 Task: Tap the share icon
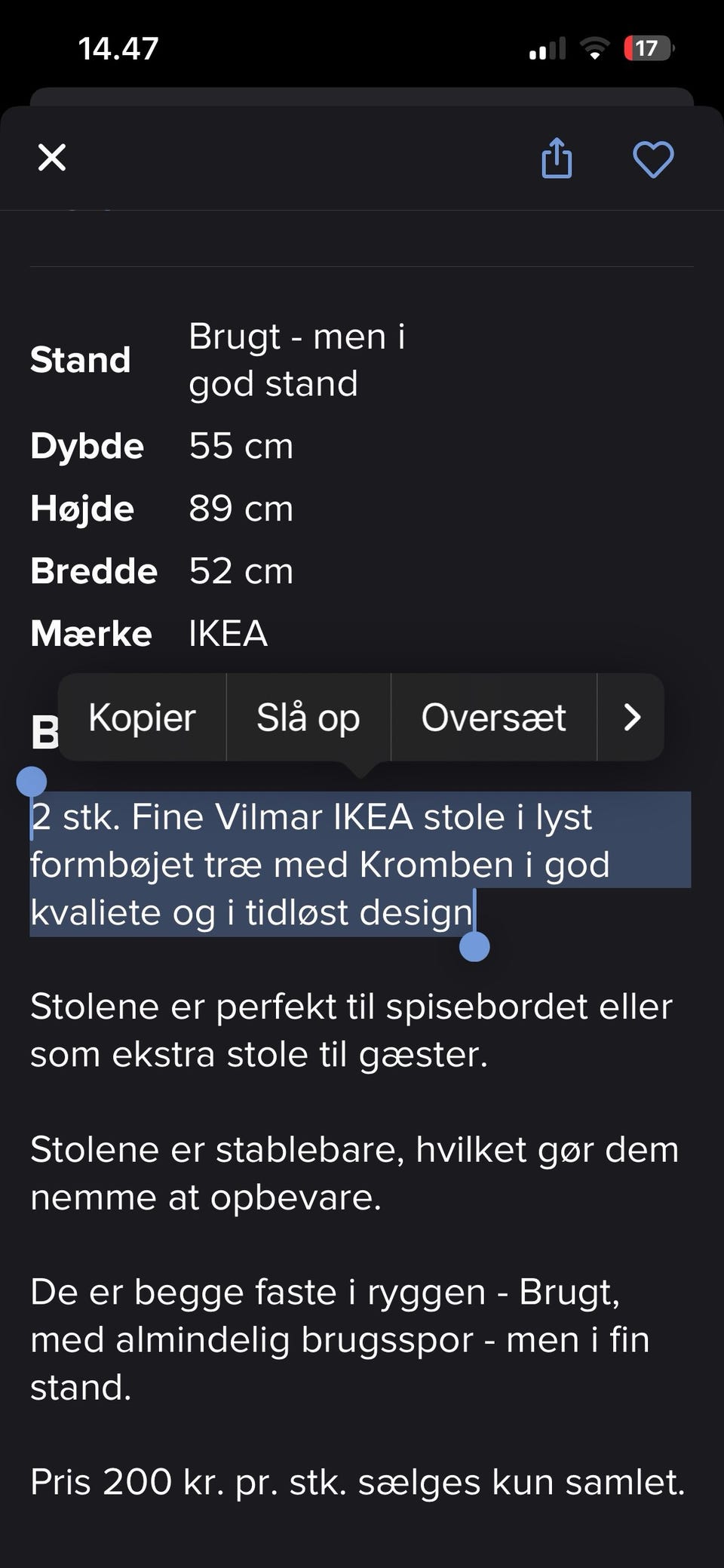pos(557,158)
